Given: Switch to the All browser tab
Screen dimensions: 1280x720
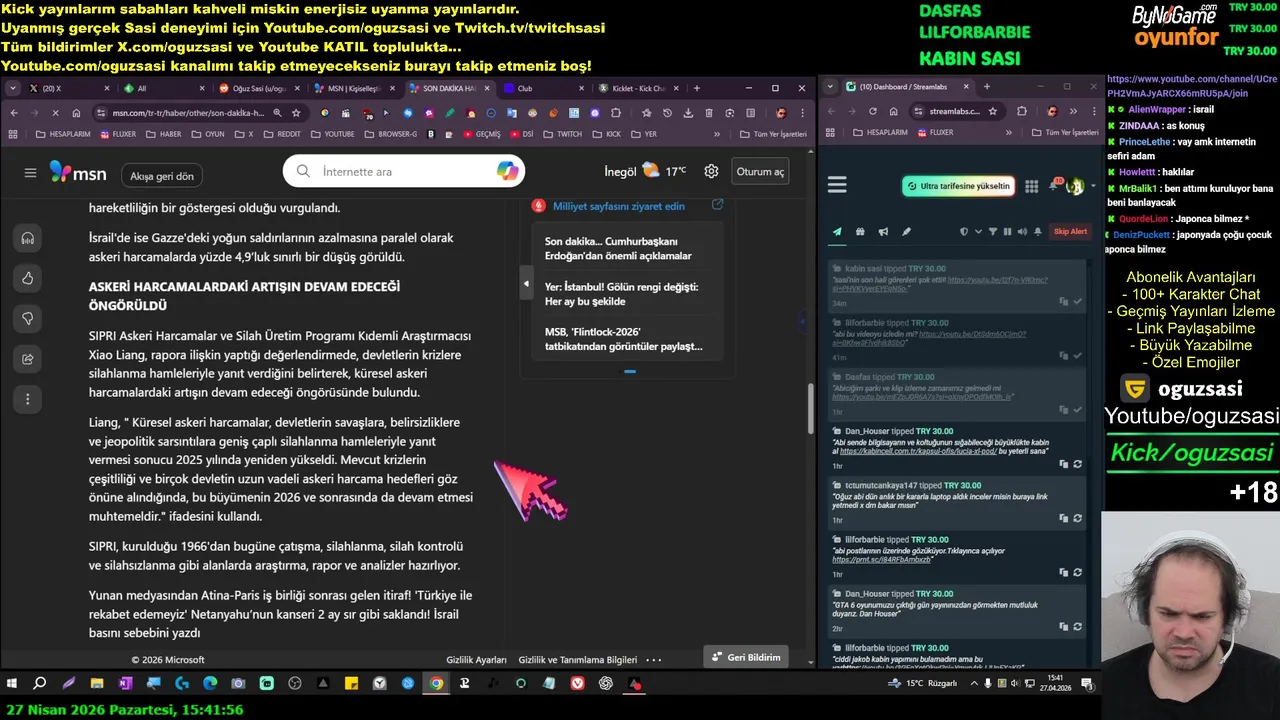Looking at the screenshot, I should coord(163,88).
